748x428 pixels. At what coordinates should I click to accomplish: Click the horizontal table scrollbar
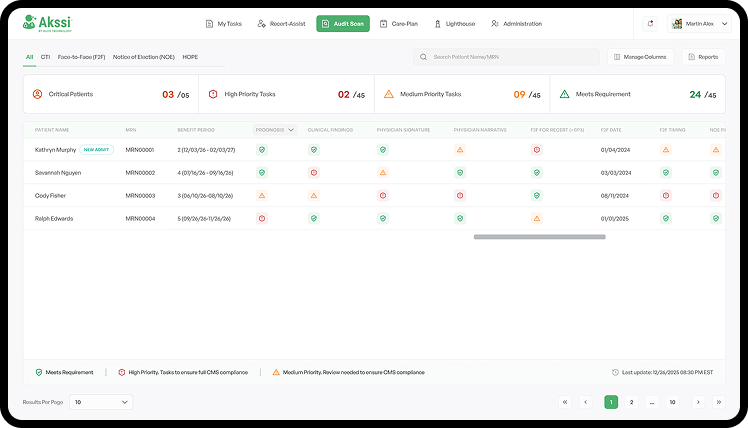(540, 237)
